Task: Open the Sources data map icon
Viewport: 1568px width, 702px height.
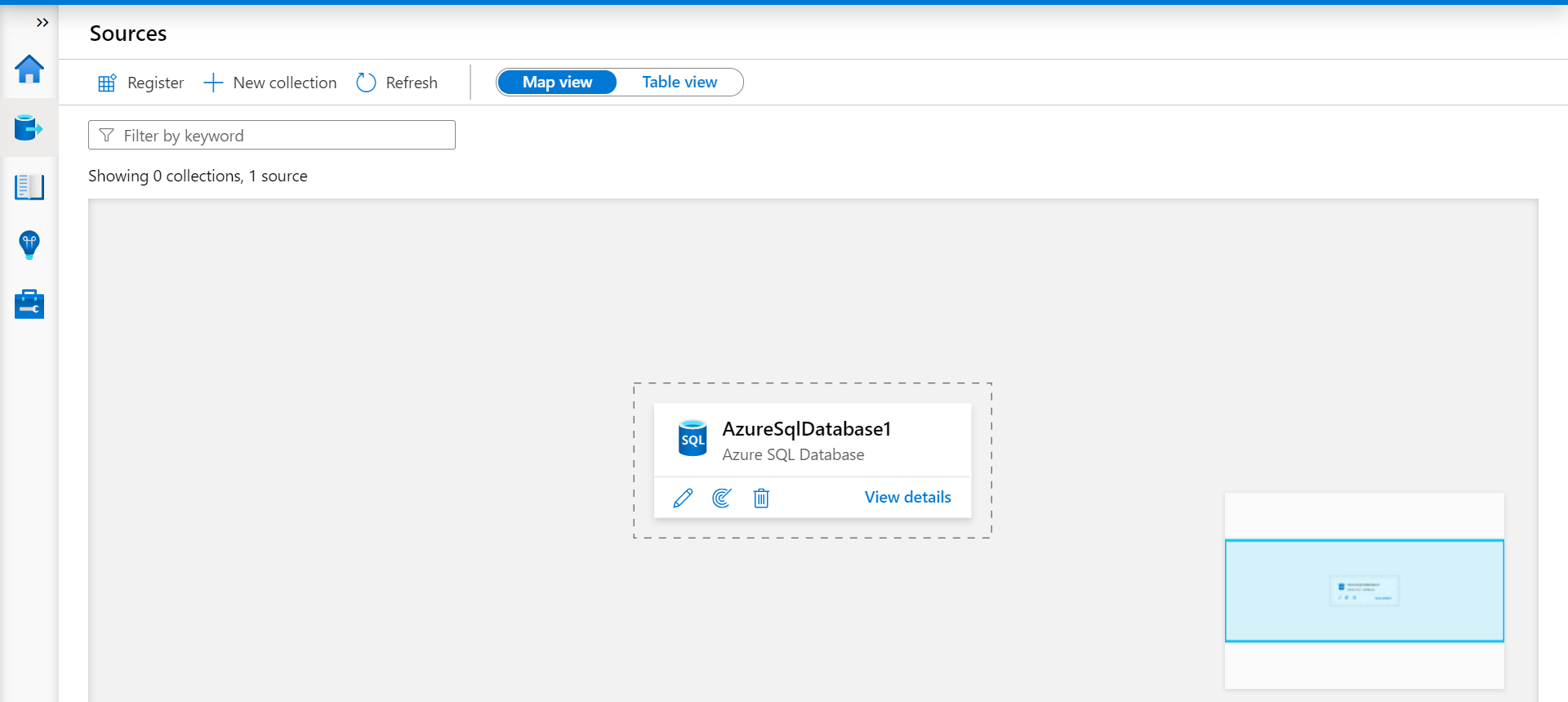Action: tap(29, 128)
